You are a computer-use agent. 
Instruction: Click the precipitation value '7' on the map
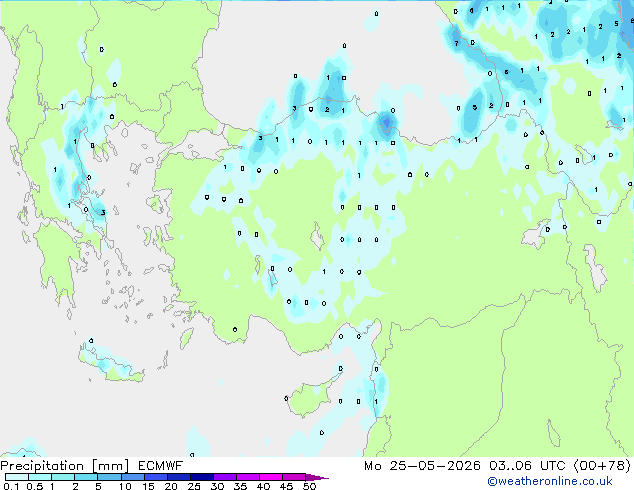tap(456, 43)
